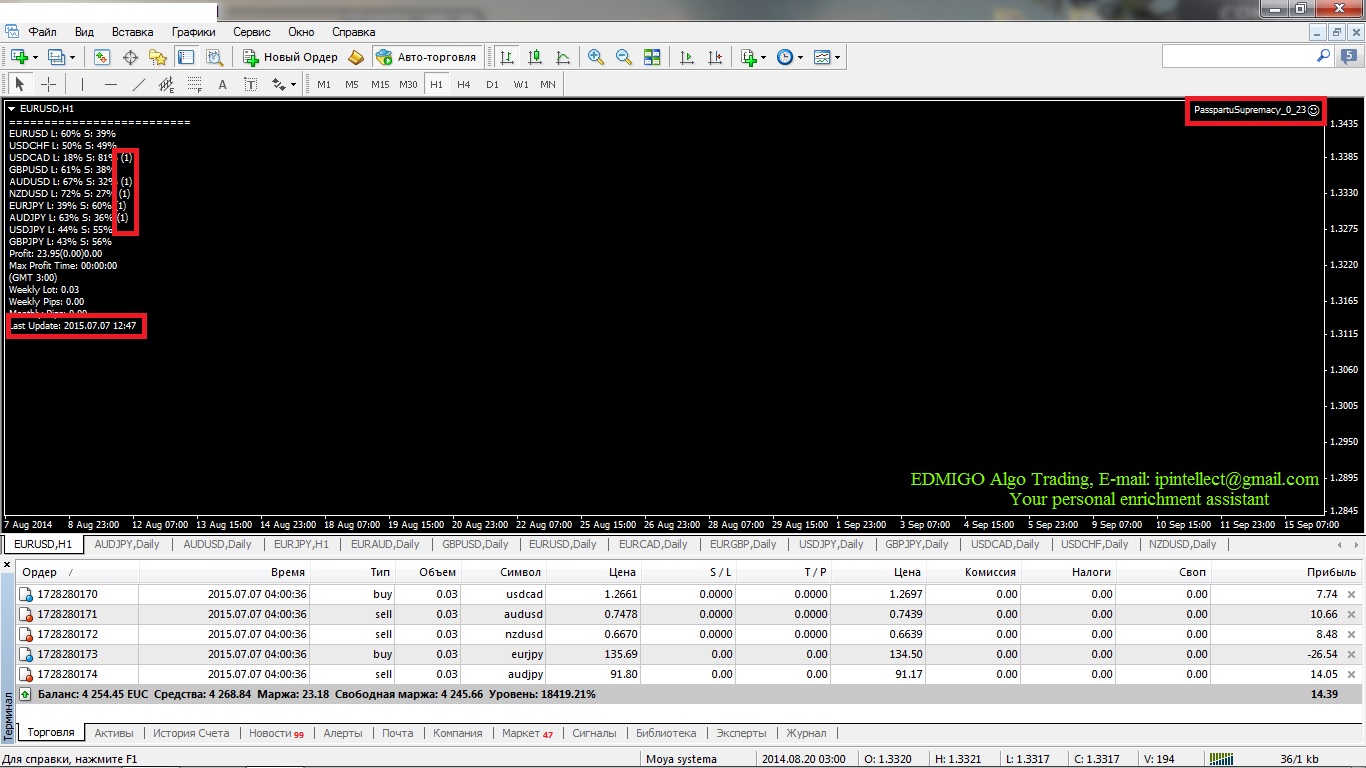Switch to GBPUSD,Daily chart tab

click(x=475, y=545)
